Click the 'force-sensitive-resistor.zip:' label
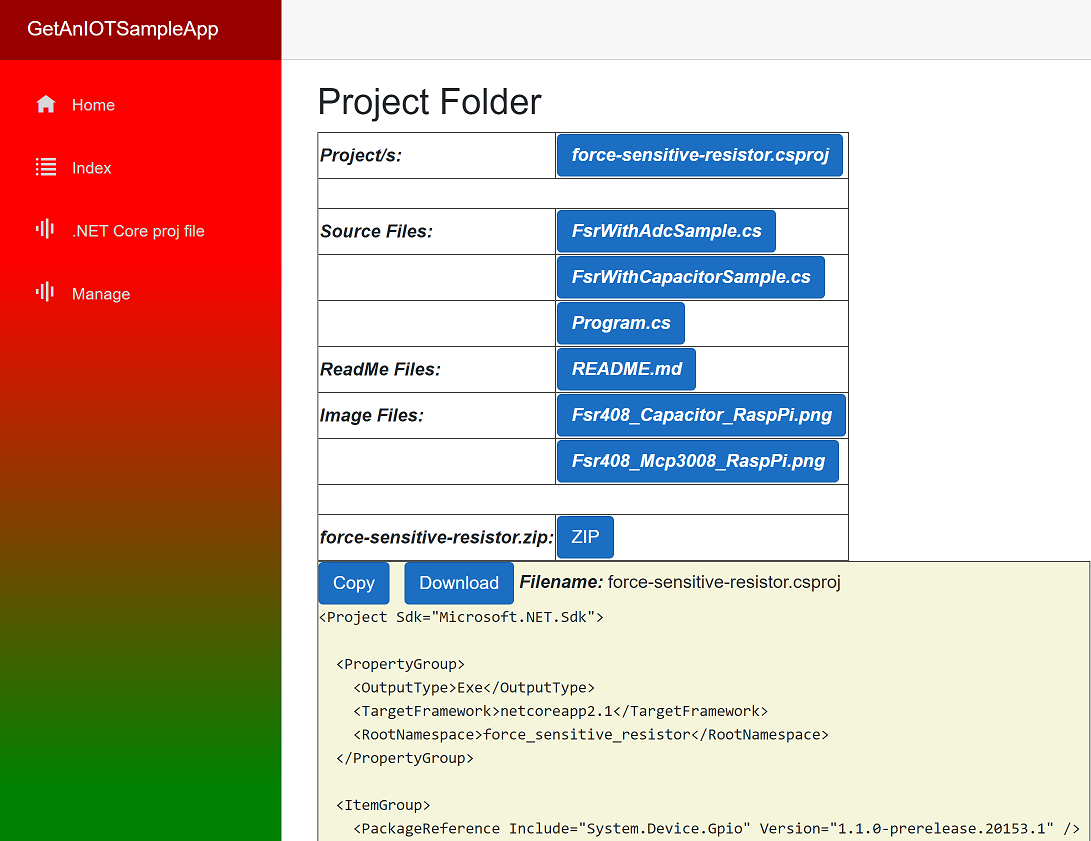Screen dimensions: 1091x841 (x=437, y=537)
